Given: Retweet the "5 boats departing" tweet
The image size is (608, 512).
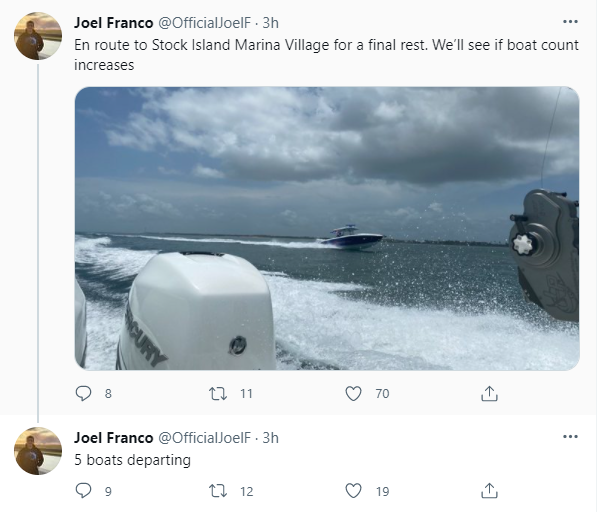Looking at the screenshot, I should 217,491.
